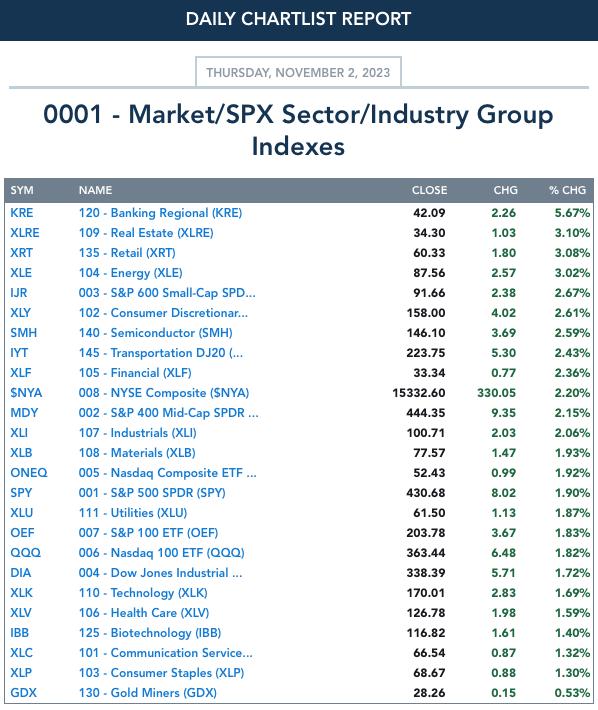Sort table by % CHG header

(x=568, y=190)
